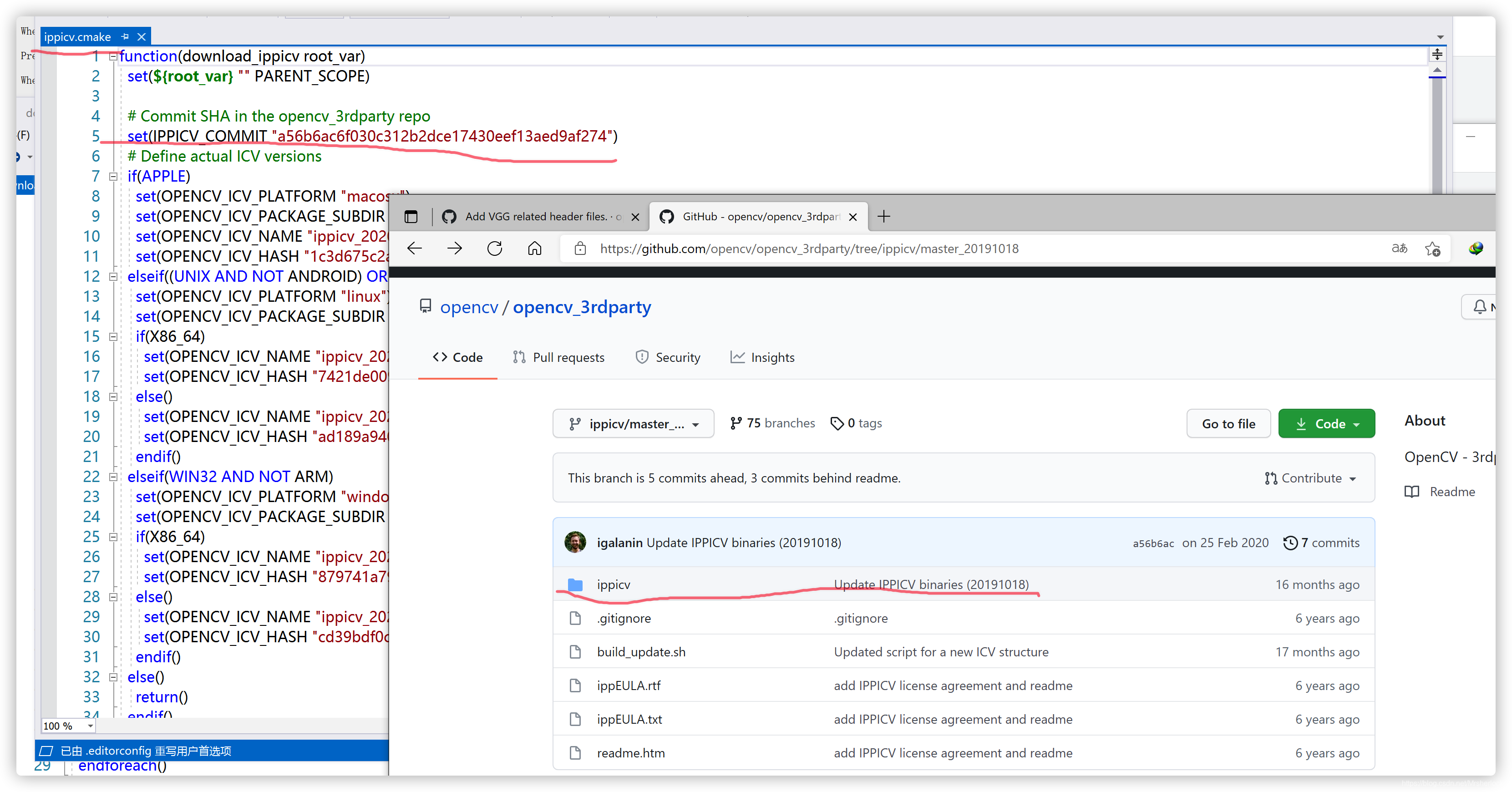Open the tab actions menu icon
The width and height of the screenshot is (1512, 792).
[x=411, y=217]
